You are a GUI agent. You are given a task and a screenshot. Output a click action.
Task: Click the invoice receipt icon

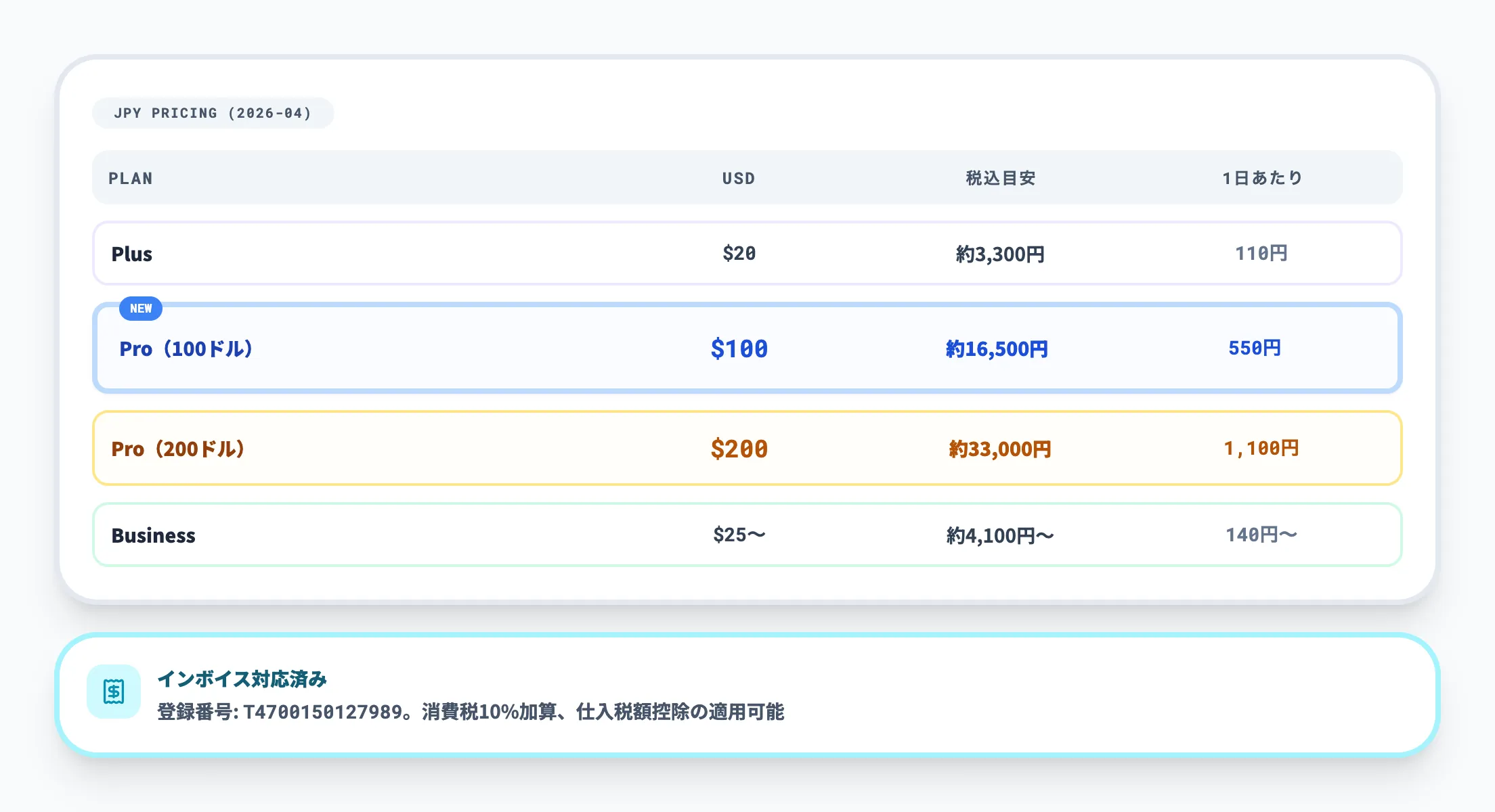coord(114,692)
